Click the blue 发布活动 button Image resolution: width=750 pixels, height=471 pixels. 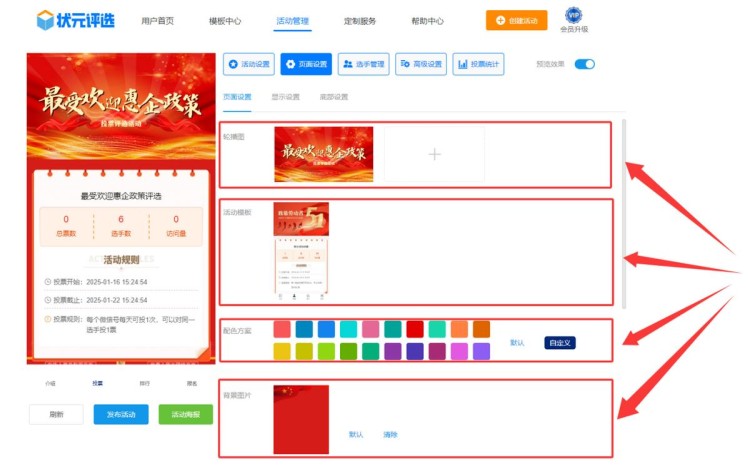pyautogui.click(x=128, y=414)
